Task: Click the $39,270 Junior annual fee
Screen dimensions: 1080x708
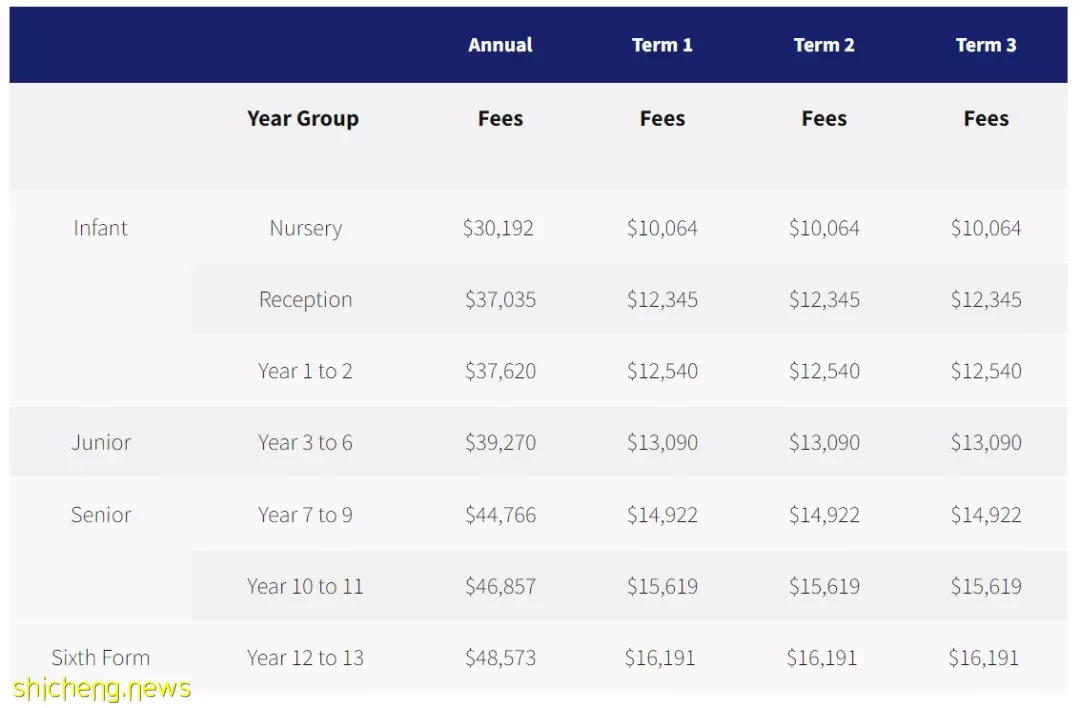Action: coord(500,443)
